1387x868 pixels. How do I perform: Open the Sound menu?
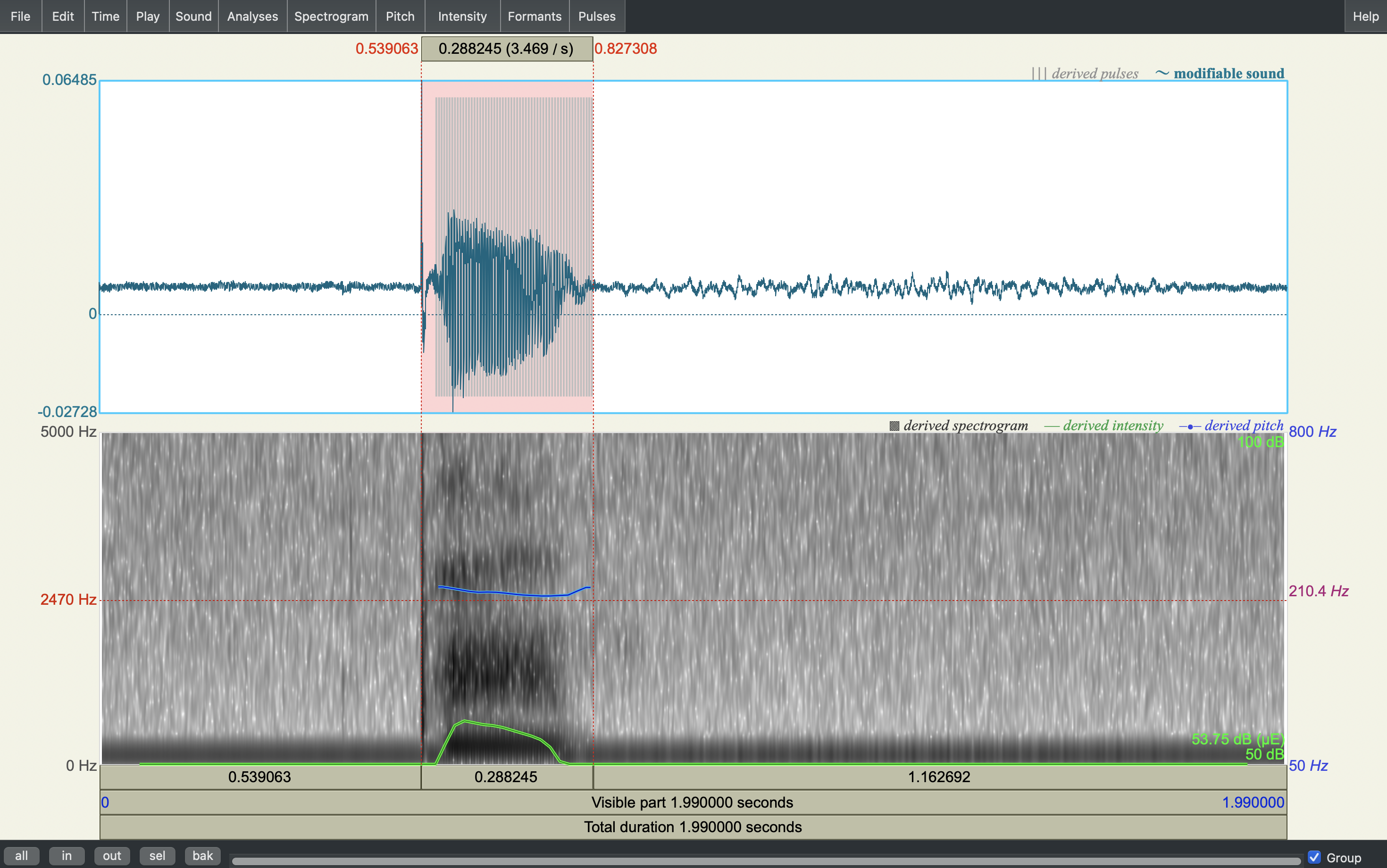click(193, 16)
